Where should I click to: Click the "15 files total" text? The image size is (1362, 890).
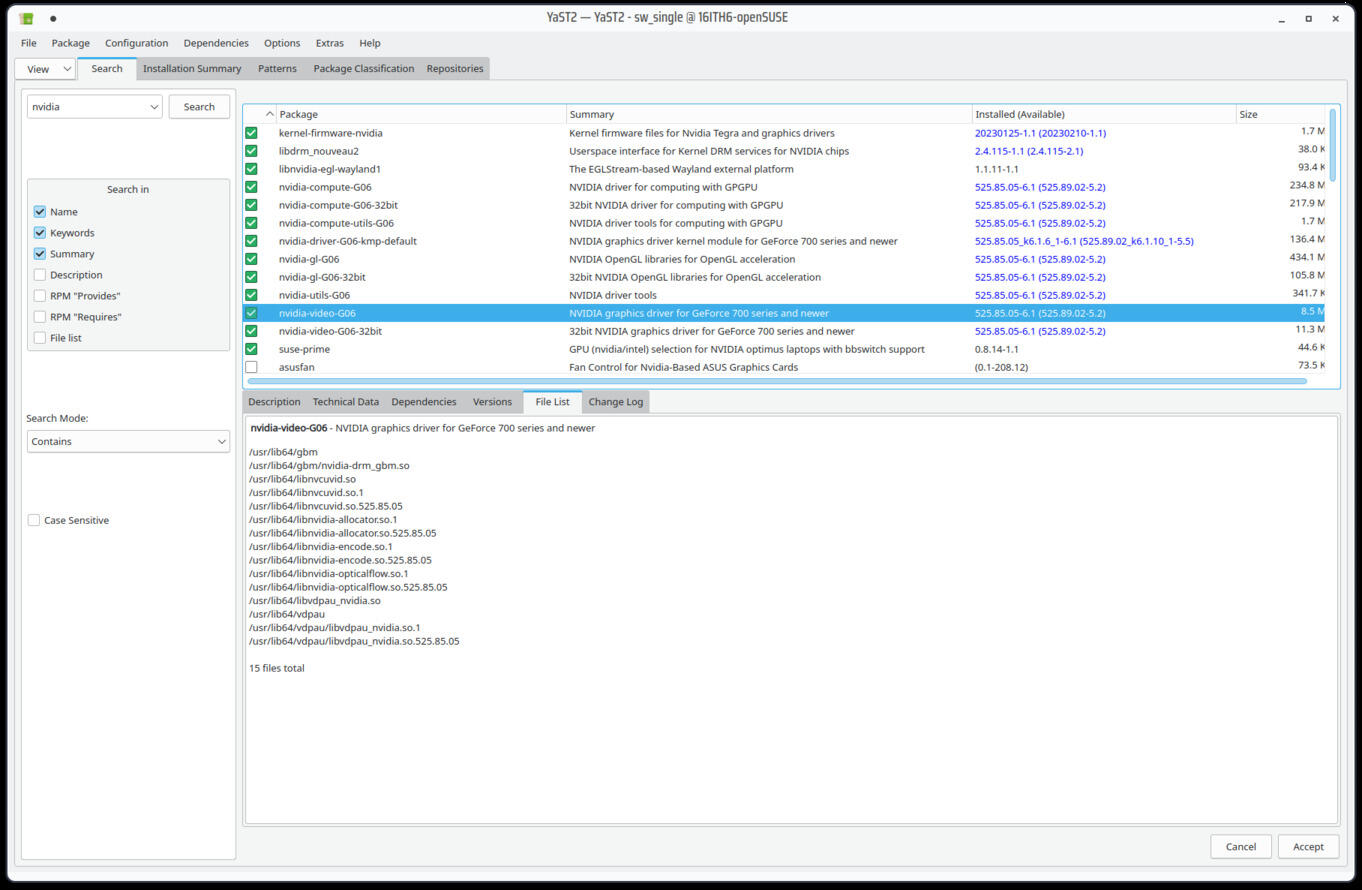277,668
